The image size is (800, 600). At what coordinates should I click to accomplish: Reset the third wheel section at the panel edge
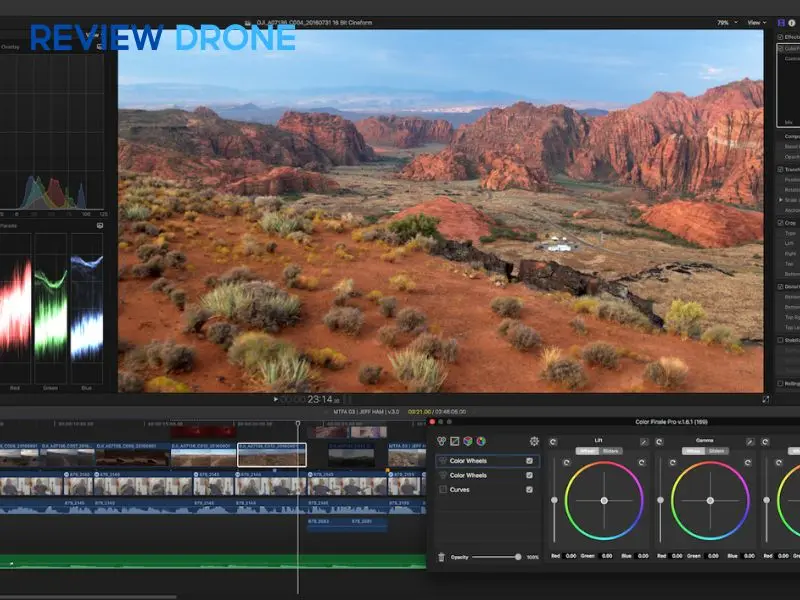(765, 442)
